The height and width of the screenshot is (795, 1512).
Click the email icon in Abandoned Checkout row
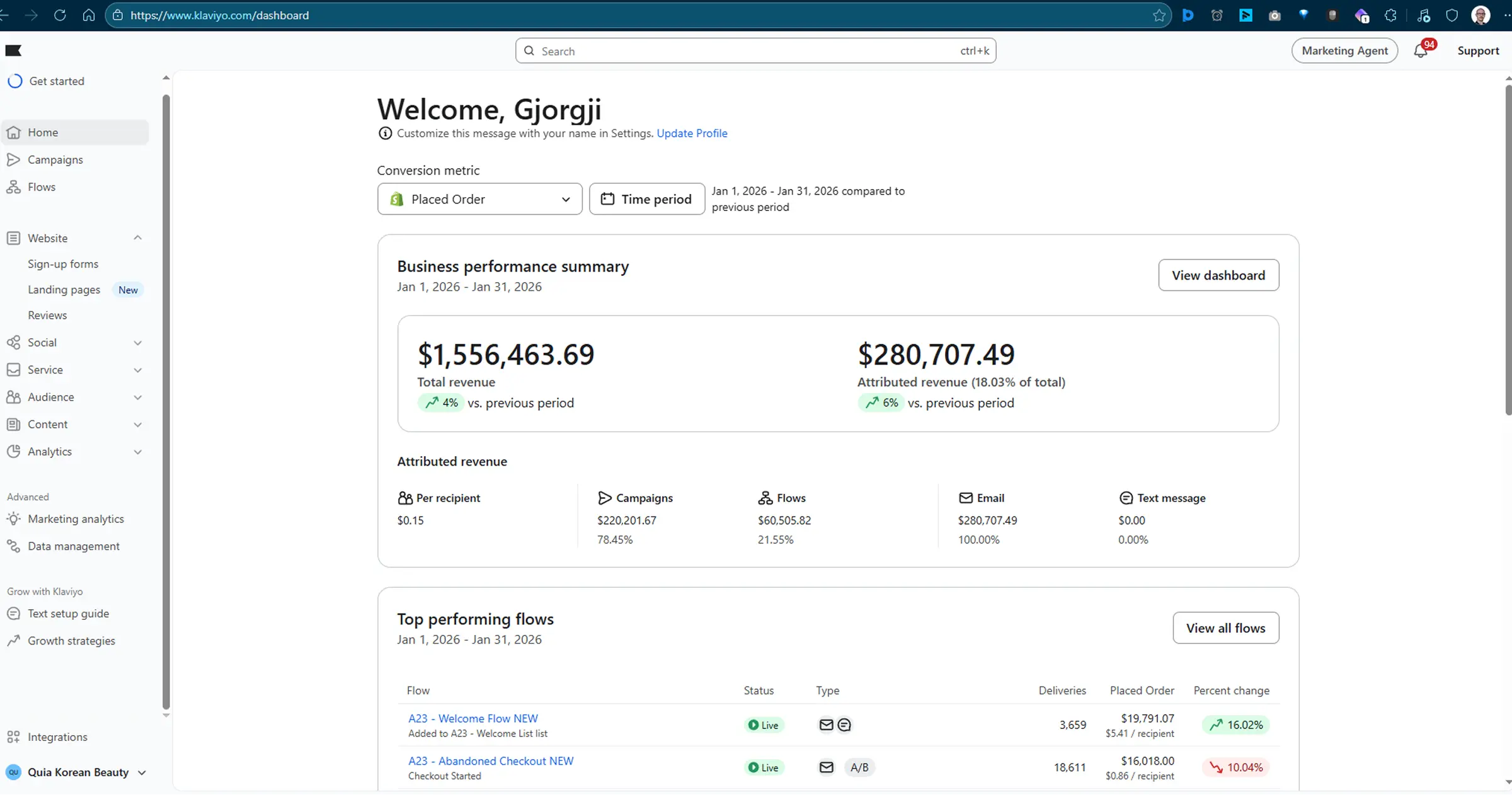(826, 767)
